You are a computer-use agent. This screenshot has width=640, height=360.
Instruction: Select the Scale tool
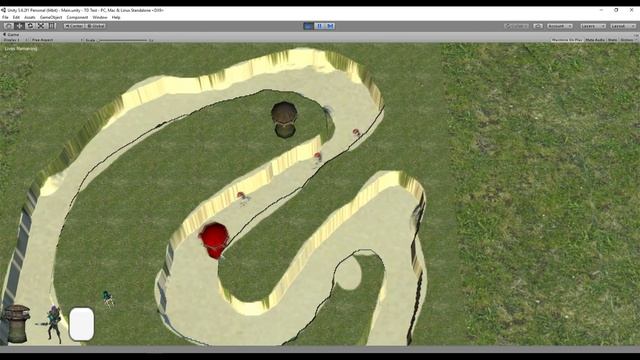click(41, 26)
